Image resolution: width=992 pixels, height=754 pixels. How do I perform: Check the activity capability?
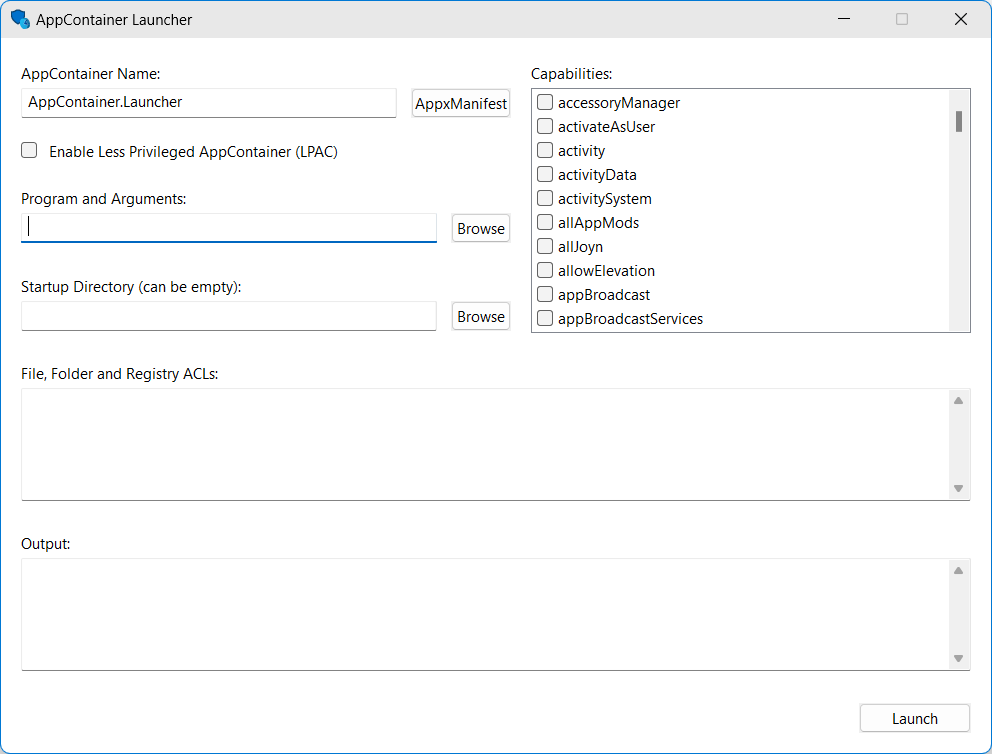coord(545,150)
